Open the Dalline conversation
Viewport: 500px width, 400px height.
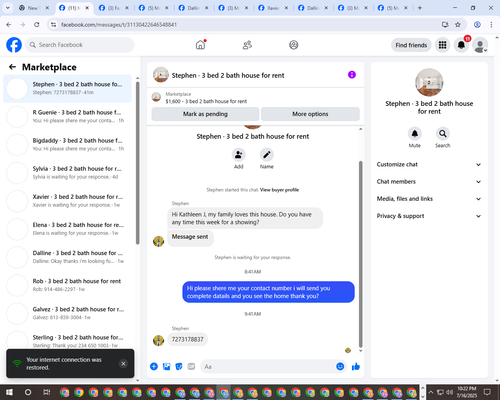click(67, 257)
